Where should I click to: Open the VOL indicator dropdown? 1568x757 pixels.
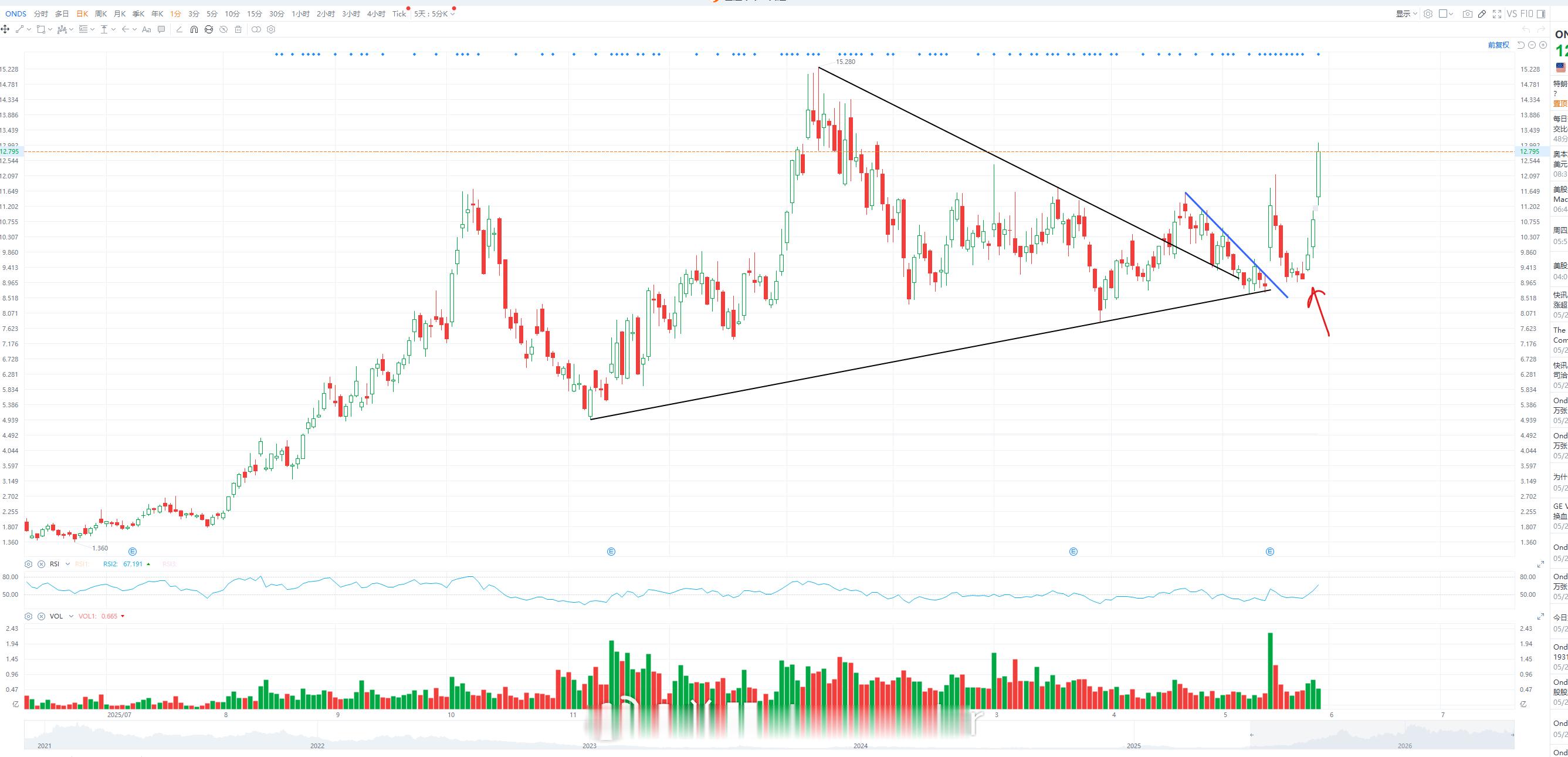point(70,616)
